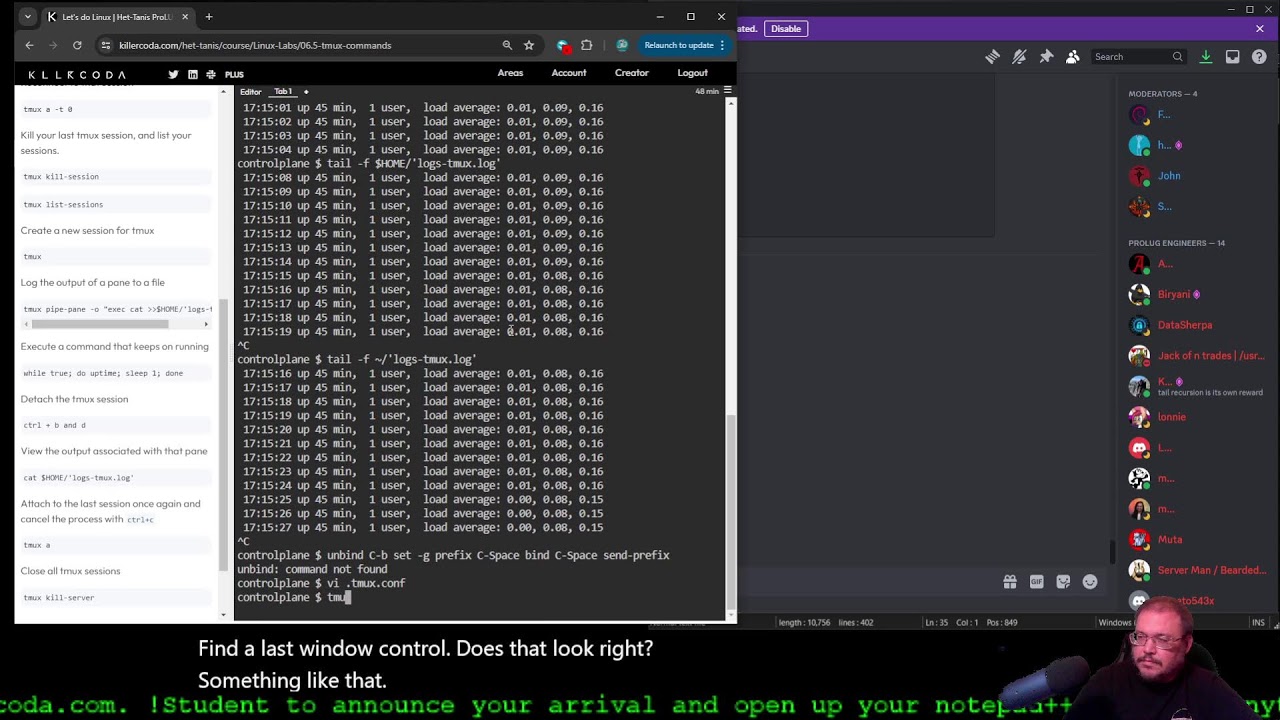
Task: Open the red-badged extension icon
Action: pos(563,45)
